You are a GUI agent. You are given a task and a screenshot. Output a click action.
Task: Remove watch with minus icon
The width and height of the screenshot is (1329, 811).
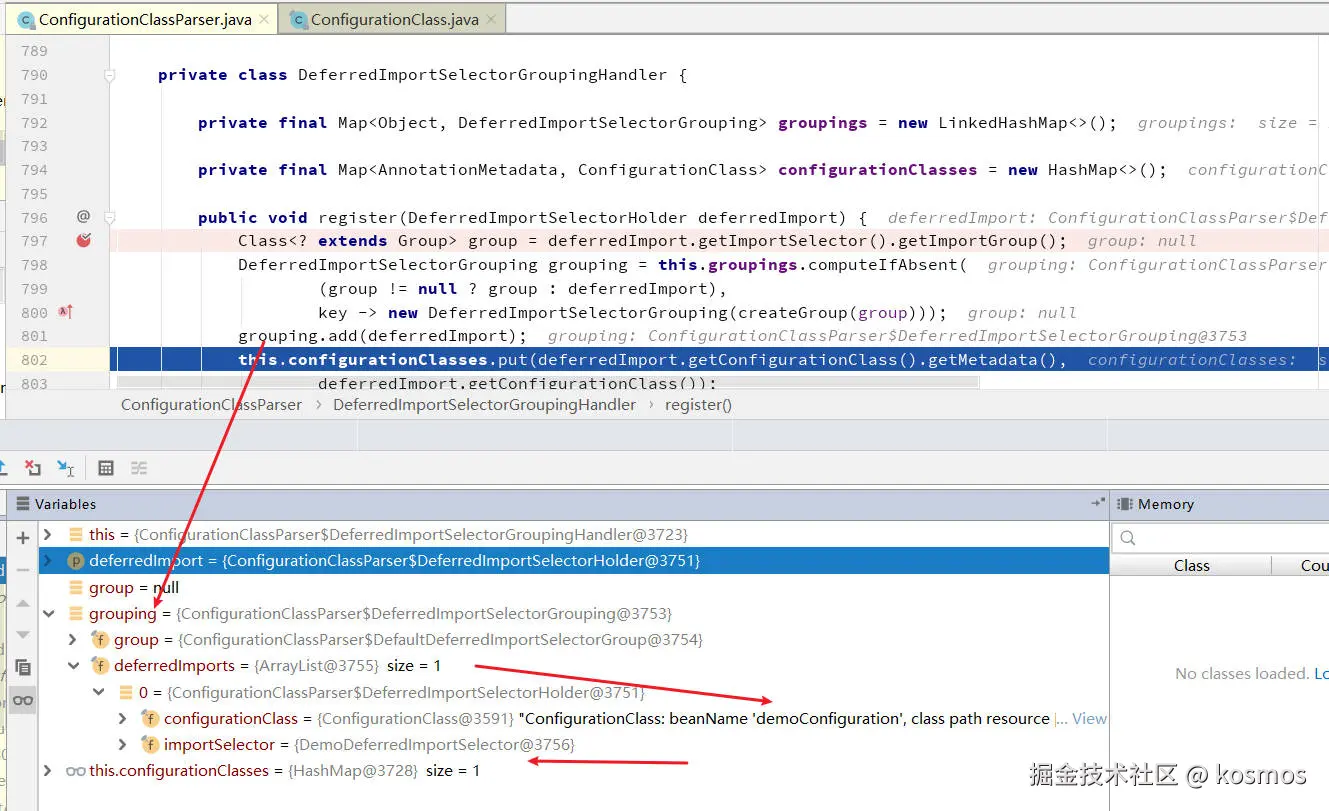(23, 570)
